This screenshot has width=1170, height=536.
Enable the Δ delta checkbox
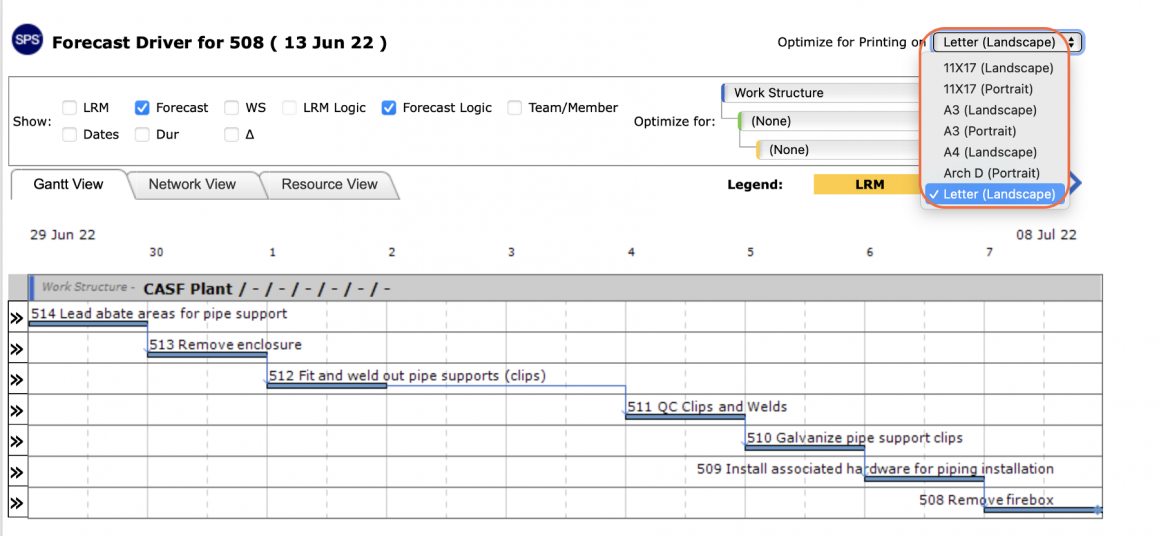231,135
